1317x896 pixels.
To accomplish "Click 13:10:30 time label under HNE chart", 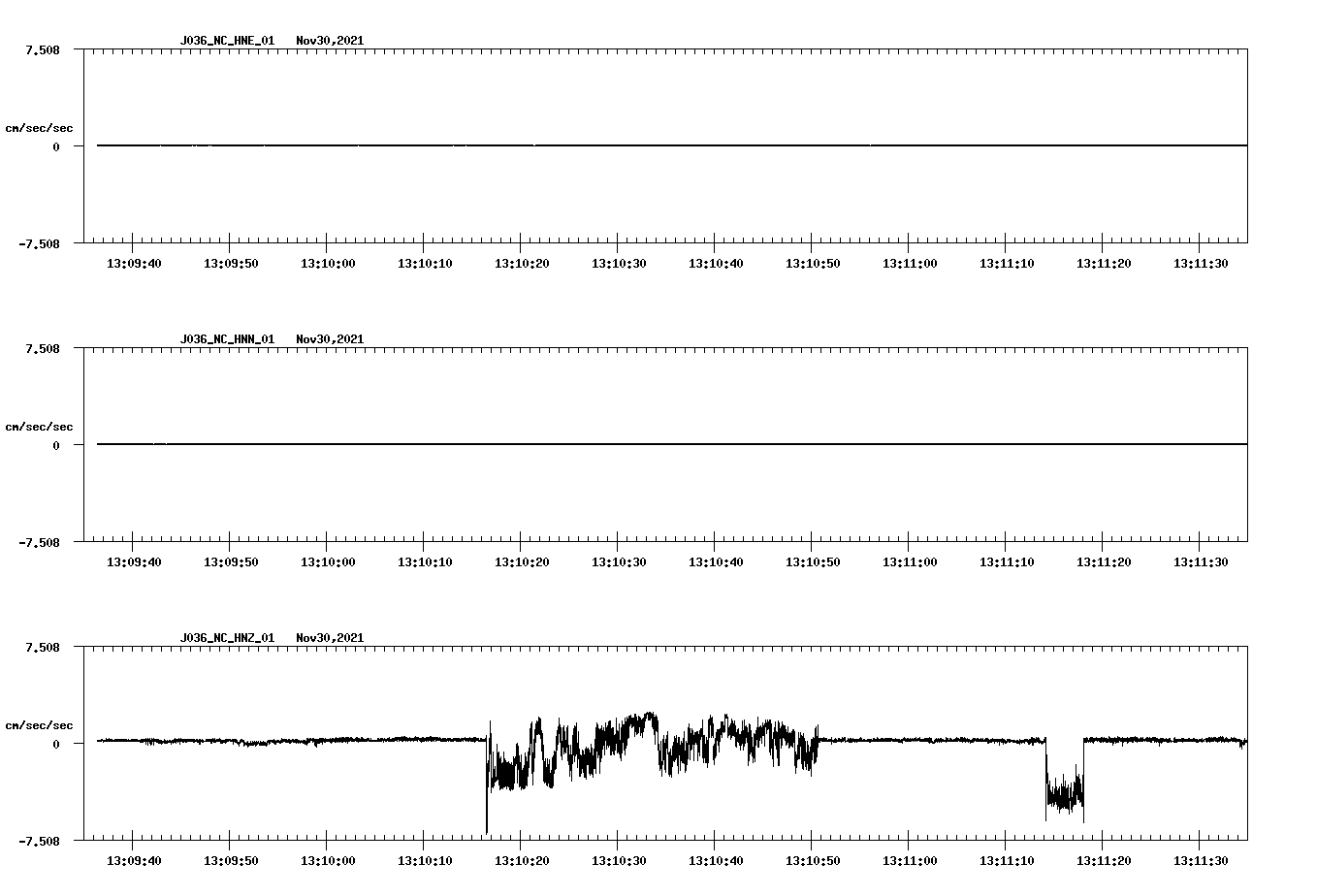I will pyautogui.click(x=619, y=264).
